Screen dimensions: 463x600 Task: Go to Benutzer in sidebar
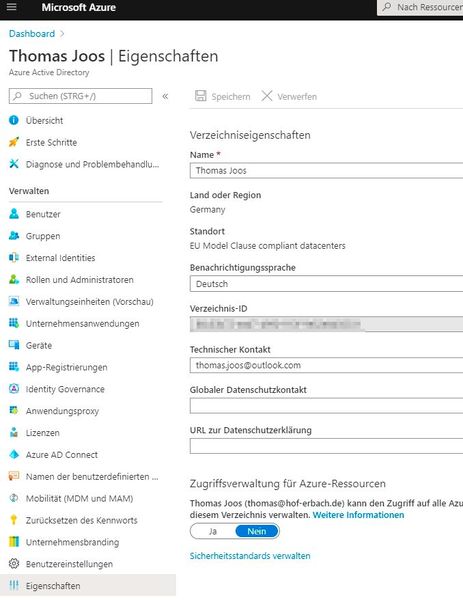tap(43, 214)
